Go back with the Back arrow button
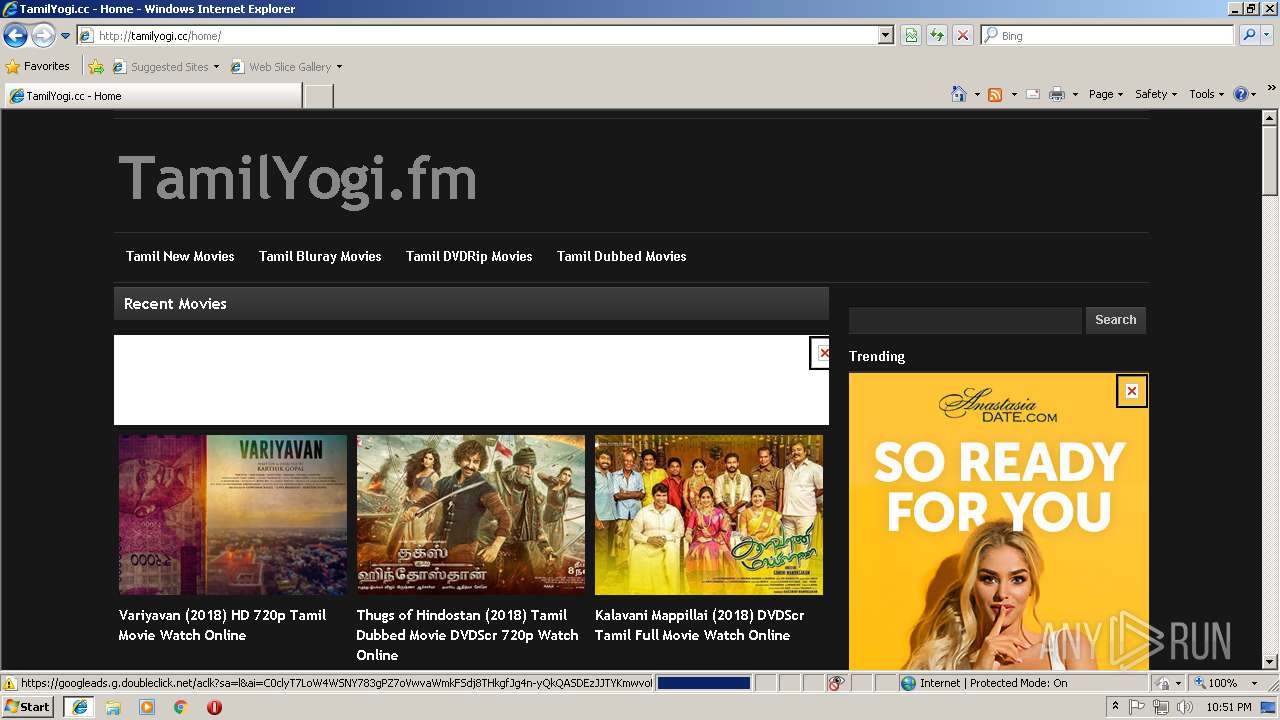 point(15,36)
